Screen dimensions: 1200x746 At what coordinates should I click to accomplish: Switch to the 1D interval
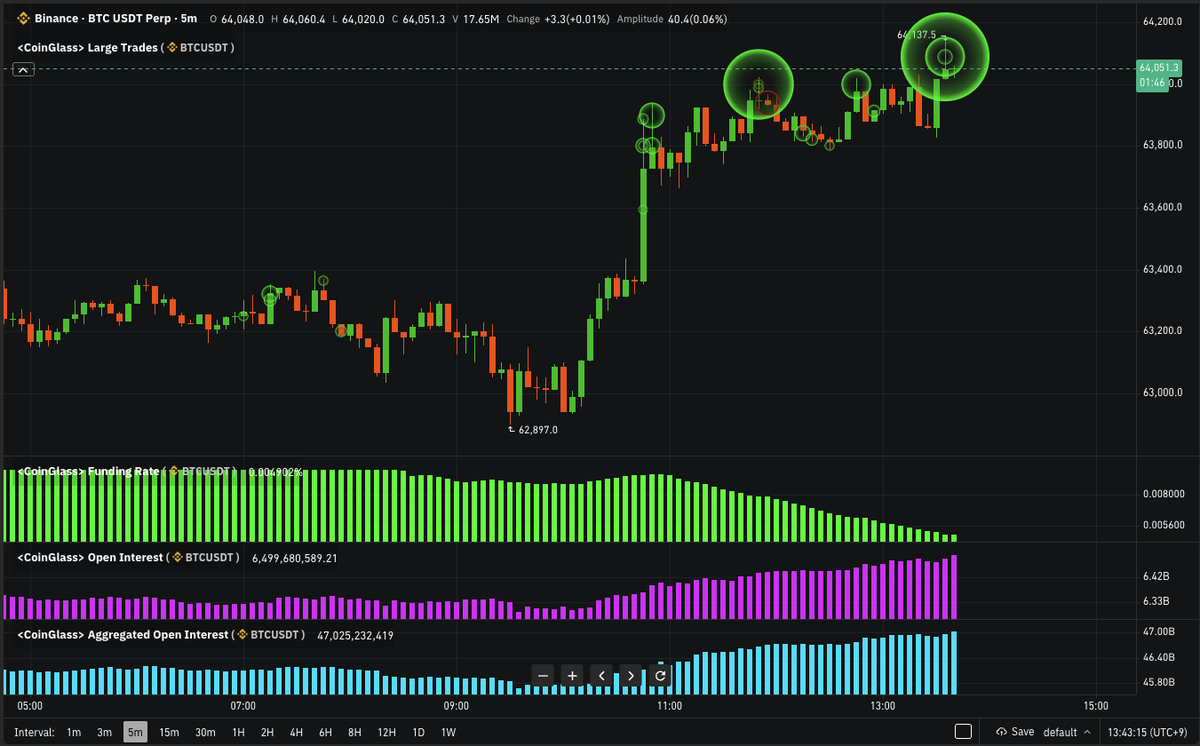pos(418,732)
